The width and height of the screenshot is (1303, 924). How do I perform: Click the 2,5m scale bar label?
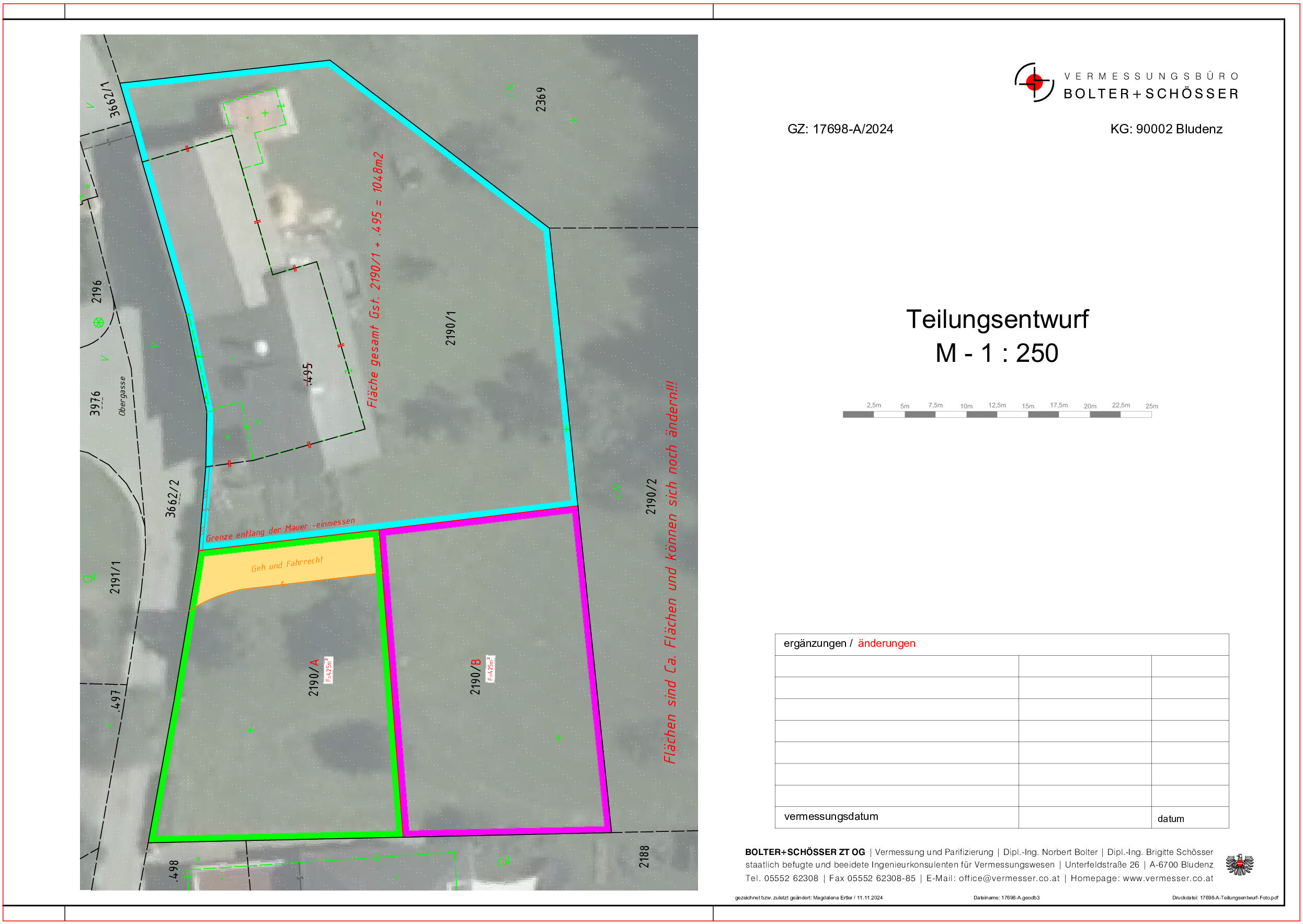click(x=874, y=405)
